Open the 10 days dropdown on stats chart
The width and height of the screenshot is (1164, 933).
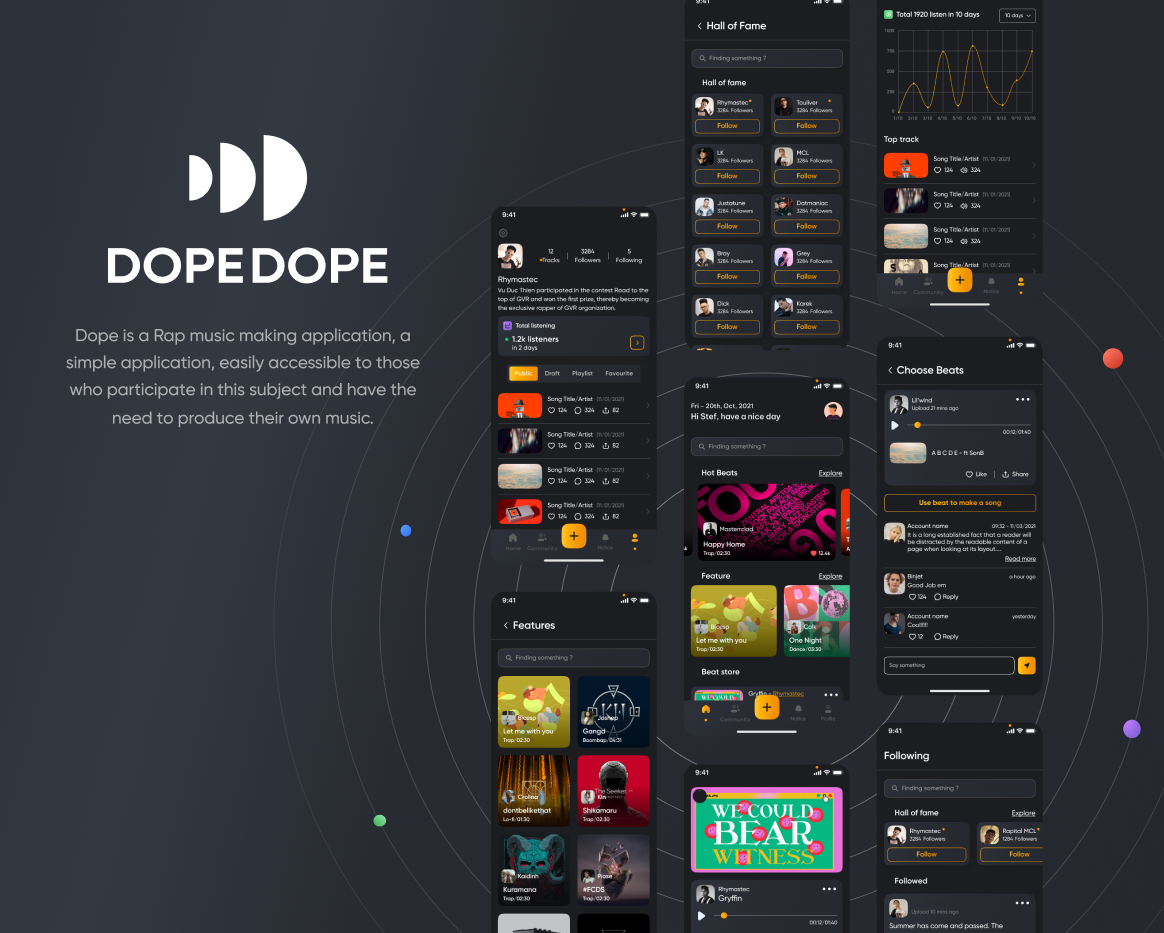(x=1017, y=16)
